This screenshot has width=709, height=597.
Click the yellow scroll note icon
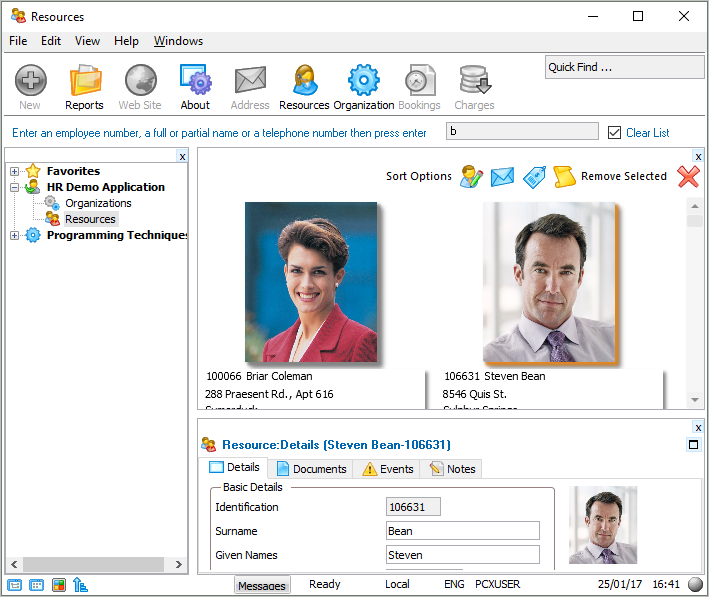(x=564, y=176)
